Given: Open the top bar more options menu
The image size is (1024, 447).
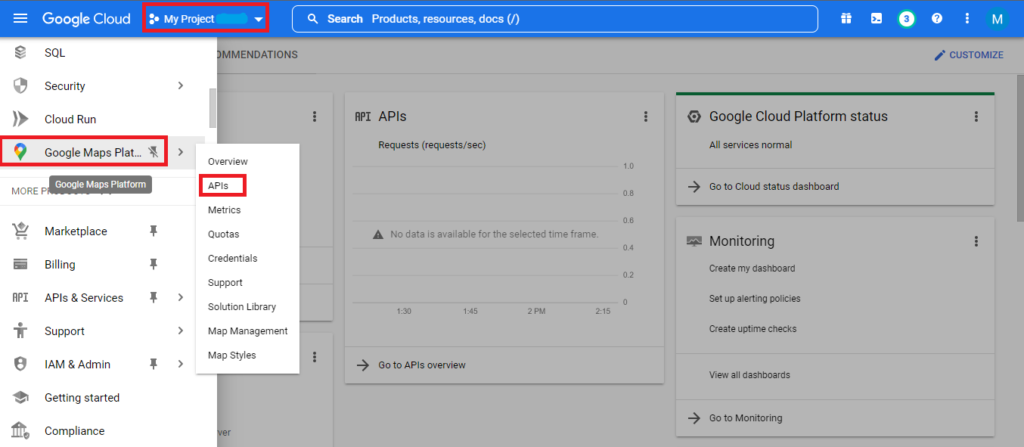Looking at the screenshot, I should pos(967,19).
